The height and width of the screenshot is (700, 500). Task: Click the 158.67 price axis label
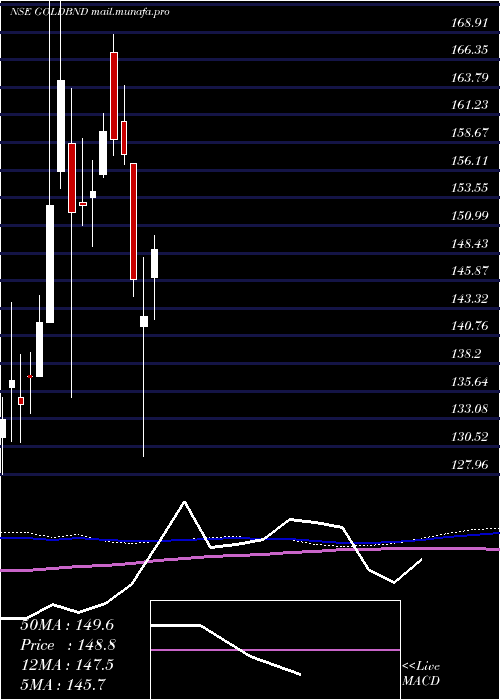pos(469,133)
